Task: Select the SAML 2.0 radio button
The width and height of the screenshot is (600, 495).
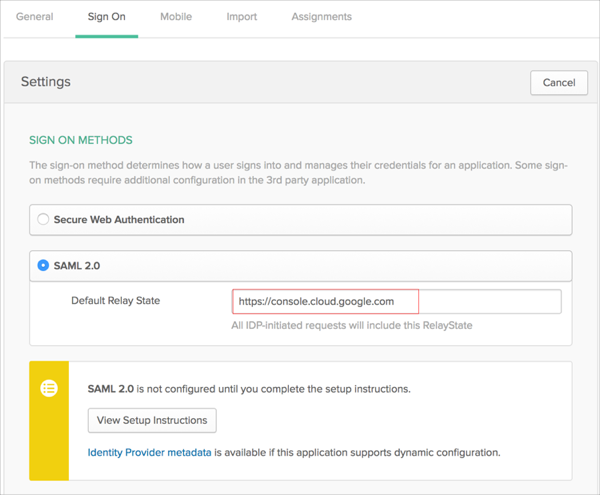Action: (43, 265)
